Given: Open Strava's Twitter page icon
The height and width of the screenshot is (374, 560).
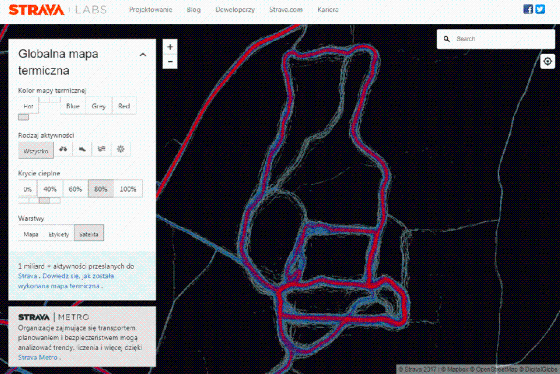Looking at the screenshot, I should (x=540, y=9).
